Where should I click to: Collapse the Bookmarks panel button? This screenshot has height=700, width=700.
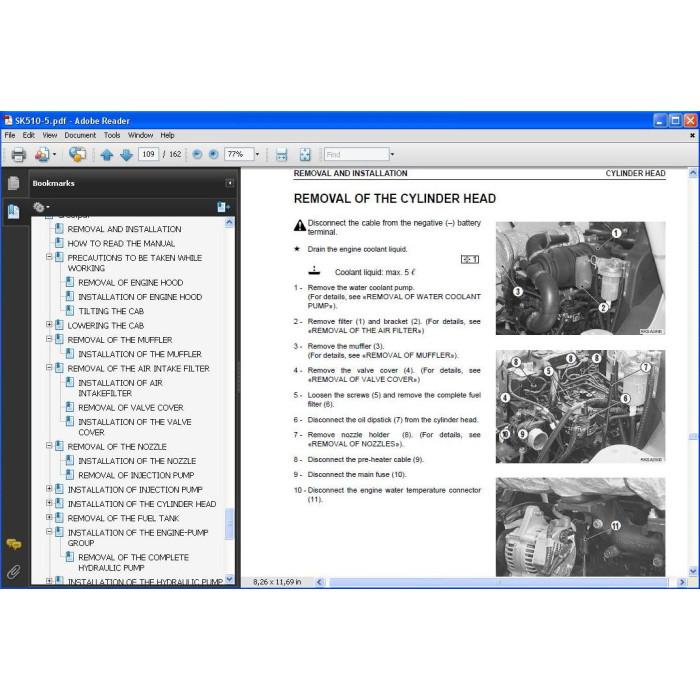229,183
